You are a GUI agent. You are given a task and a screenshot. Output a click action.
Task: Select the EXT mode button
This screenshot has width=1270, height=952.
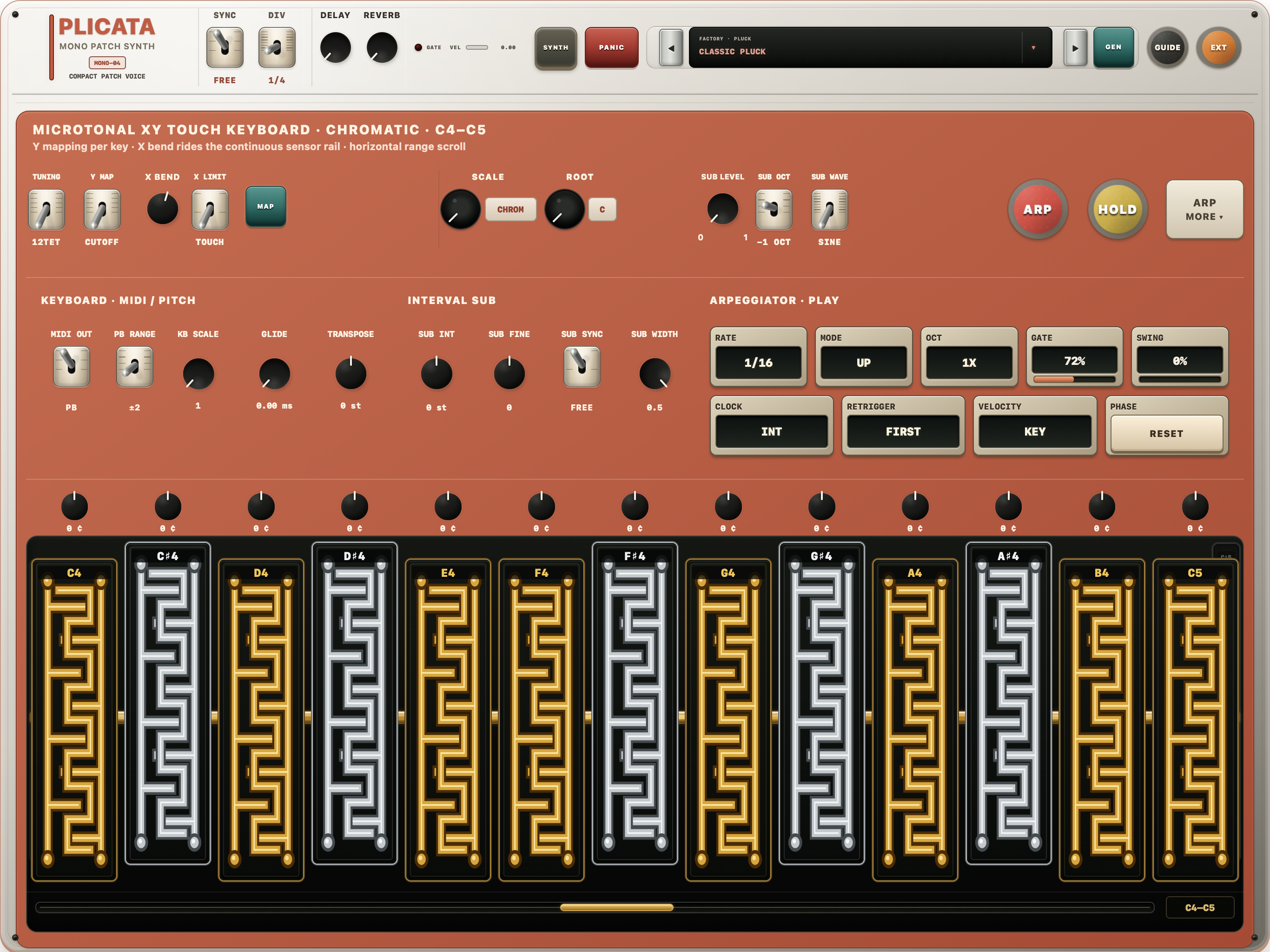pyautogui.click(x=1218, y=48)
